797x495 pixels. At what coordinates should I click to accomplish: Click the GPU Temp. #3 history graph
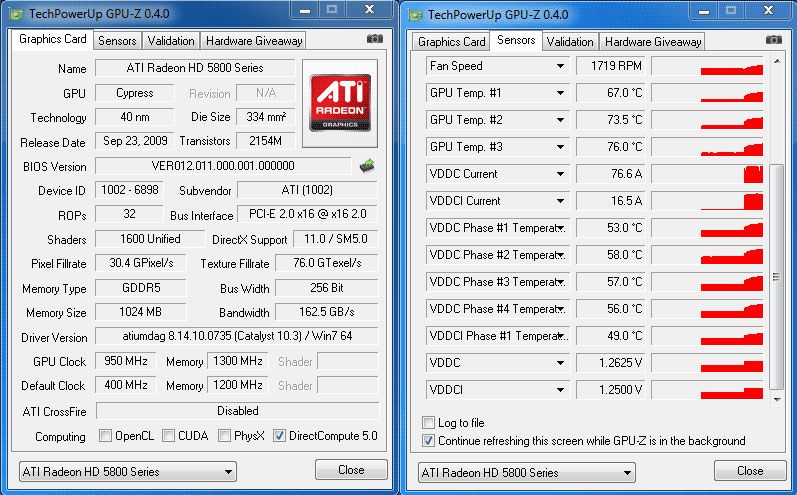click(x=708, y=147)
